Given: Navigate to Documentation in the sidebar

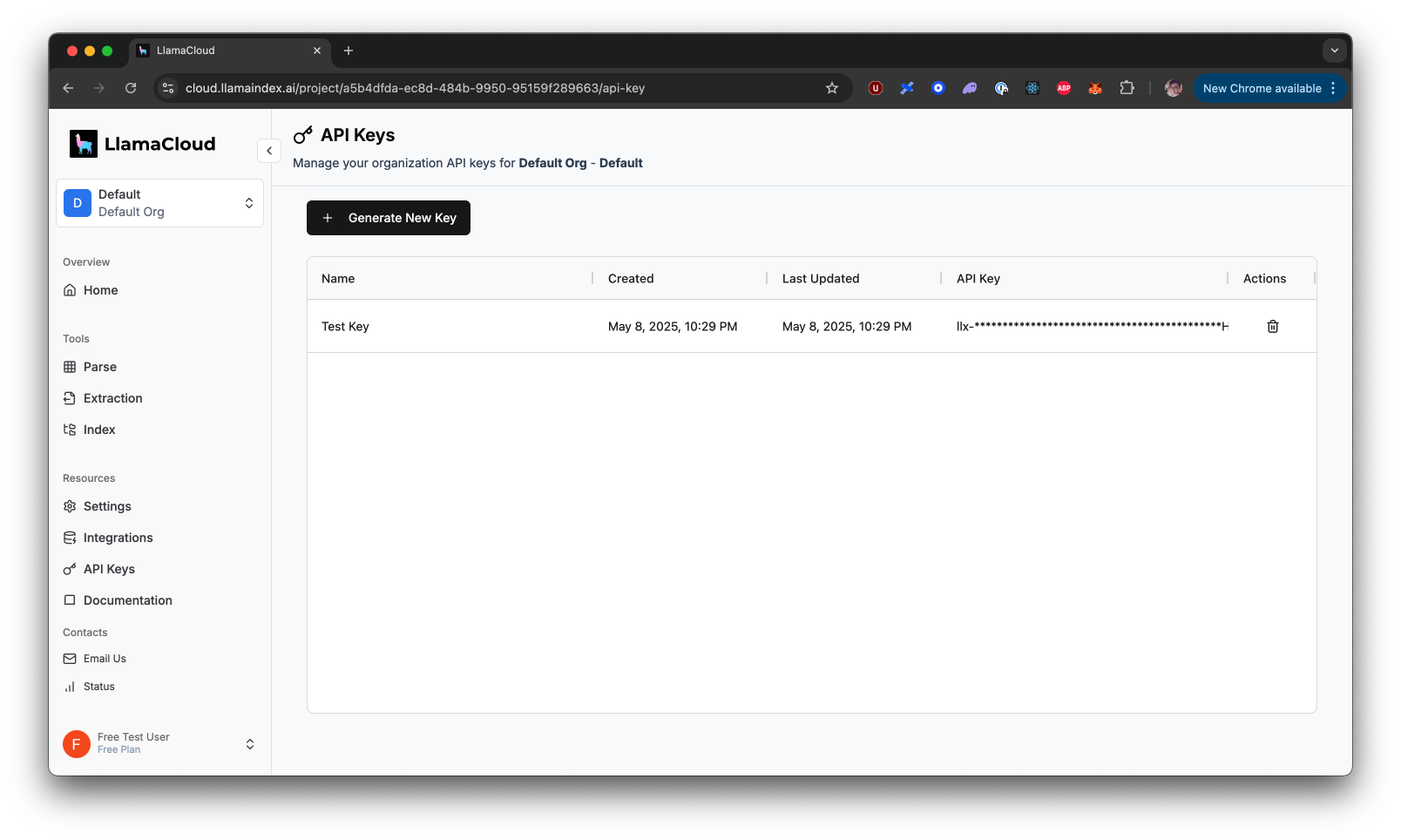Looking at the screenshot, I should [x=126, y=600].
